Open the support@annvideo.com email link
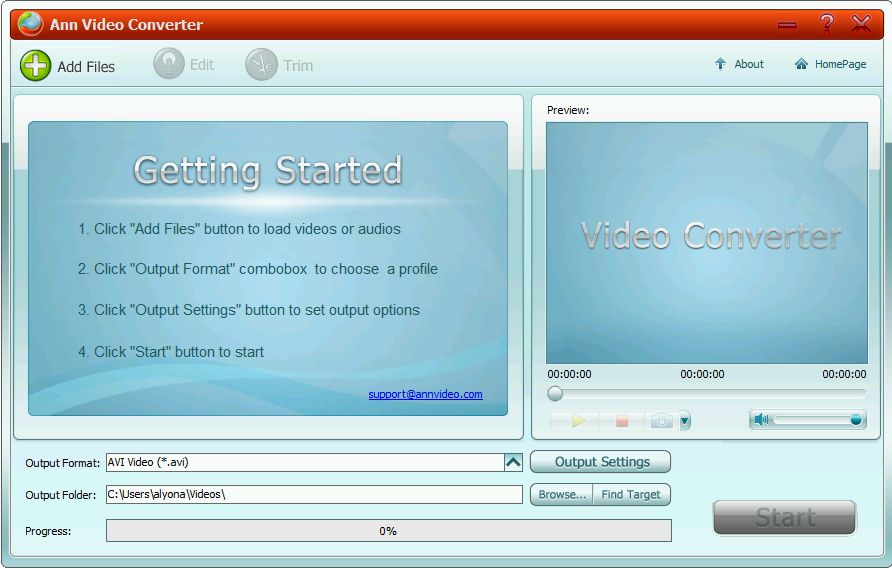This screenshot has width=892, height=568. click(425, 394)
